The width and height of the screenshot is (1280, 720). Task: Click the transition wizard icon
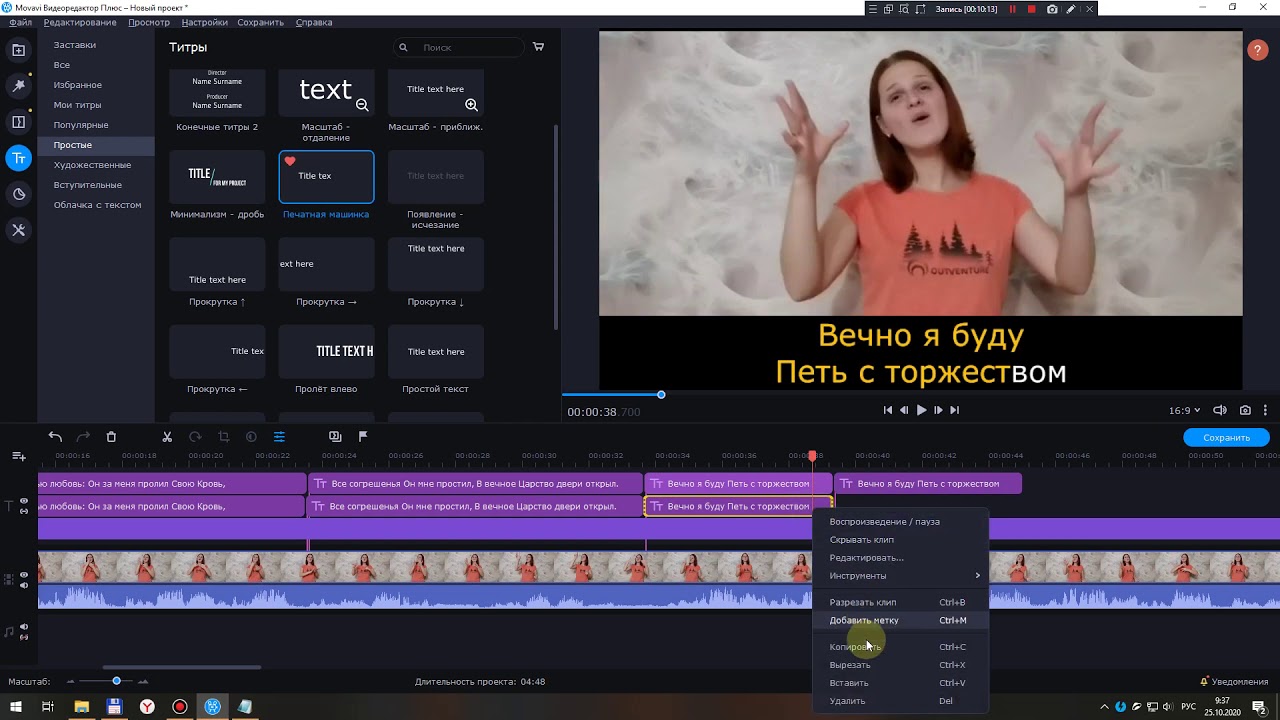point(335,437)
